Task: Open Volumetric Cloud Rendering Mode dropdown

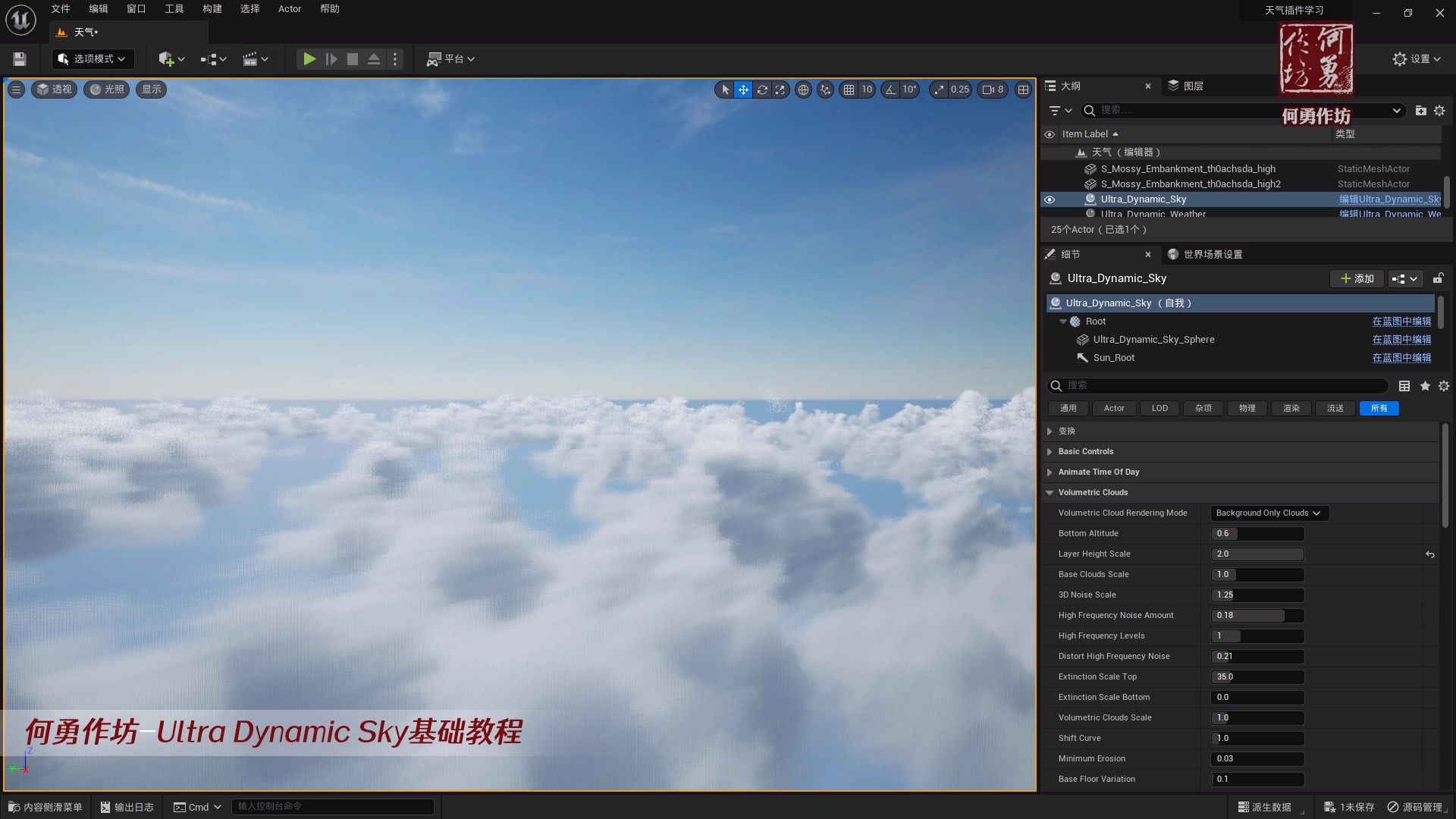Action: coord(1268,513)
